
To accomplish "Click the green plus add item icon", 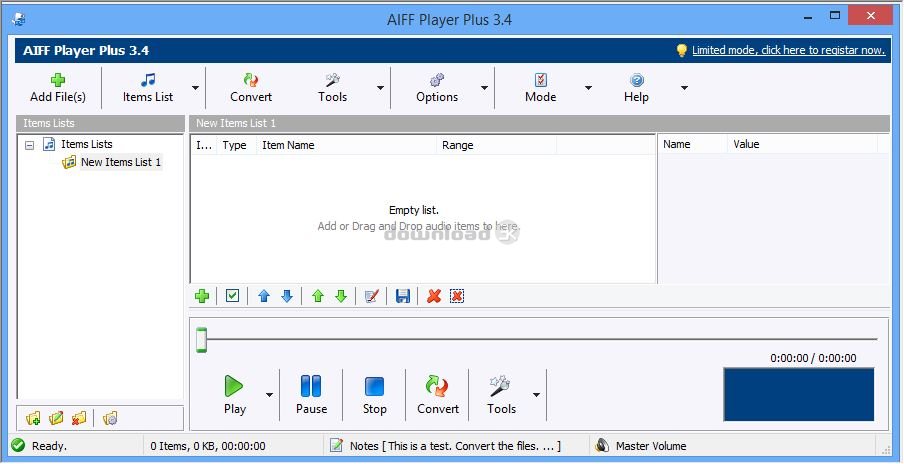I will point(202,296).
